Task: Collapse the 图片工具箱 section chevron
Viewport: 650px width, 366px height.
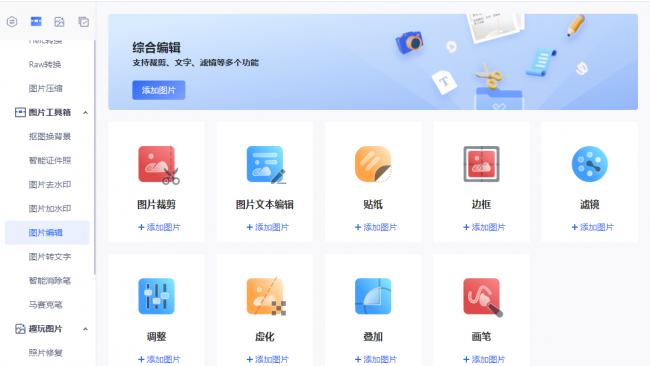Action: [x=85, y=113]
